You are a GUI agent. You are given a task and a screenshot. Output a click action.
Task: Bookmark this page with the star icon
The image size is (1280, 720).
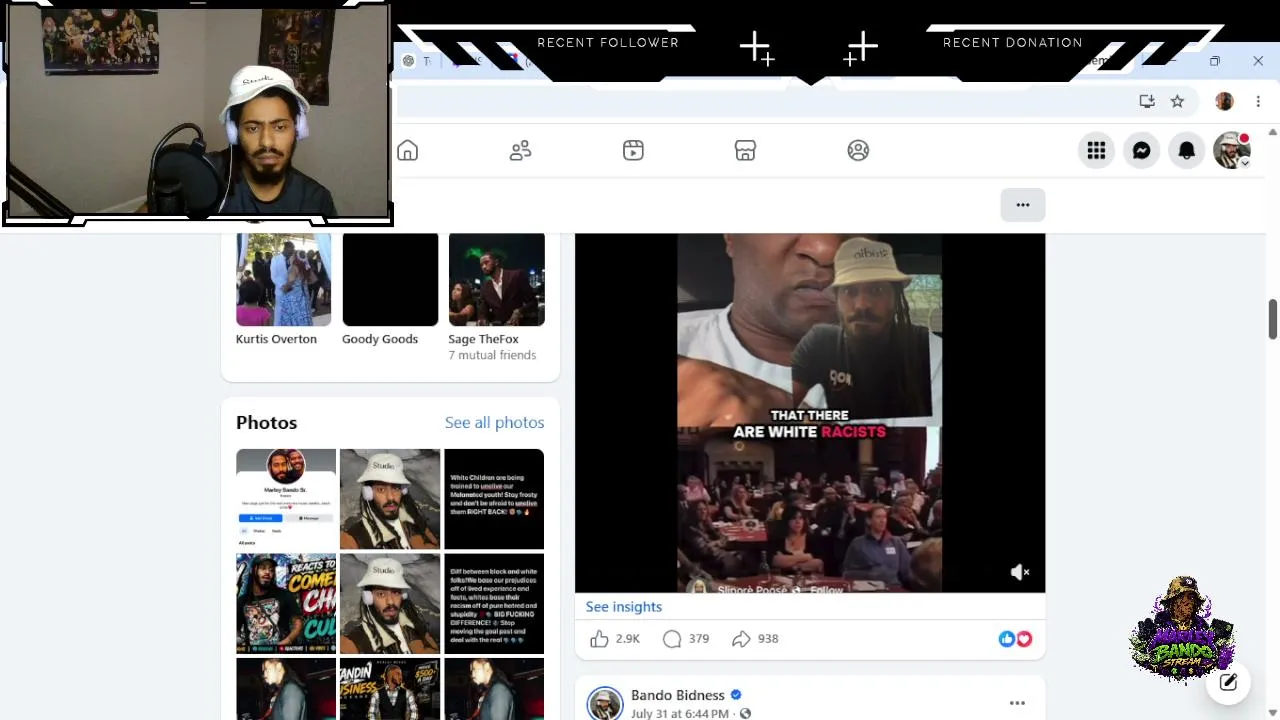coord(1177,101)
